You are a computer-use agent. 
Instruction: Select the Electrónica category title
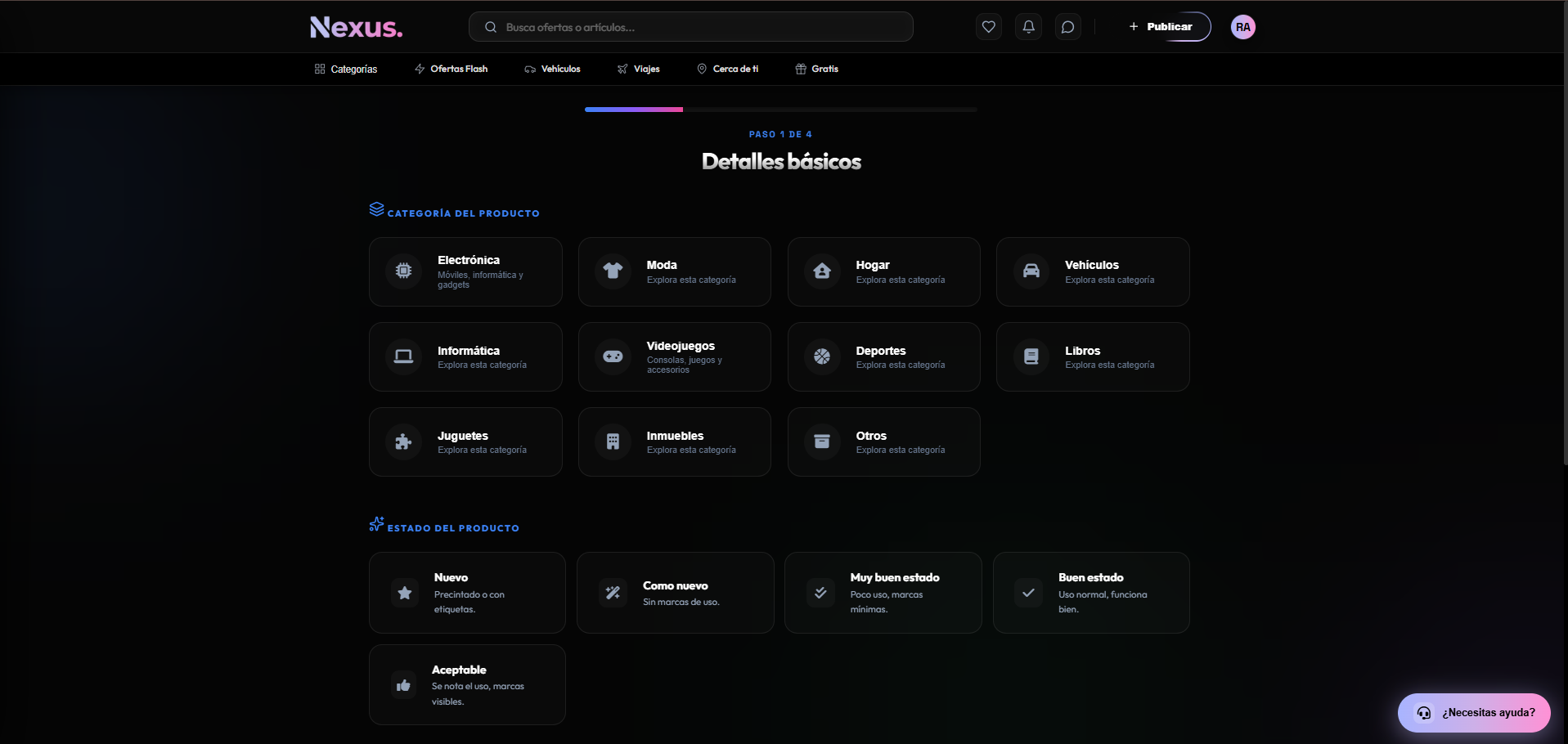469,260
